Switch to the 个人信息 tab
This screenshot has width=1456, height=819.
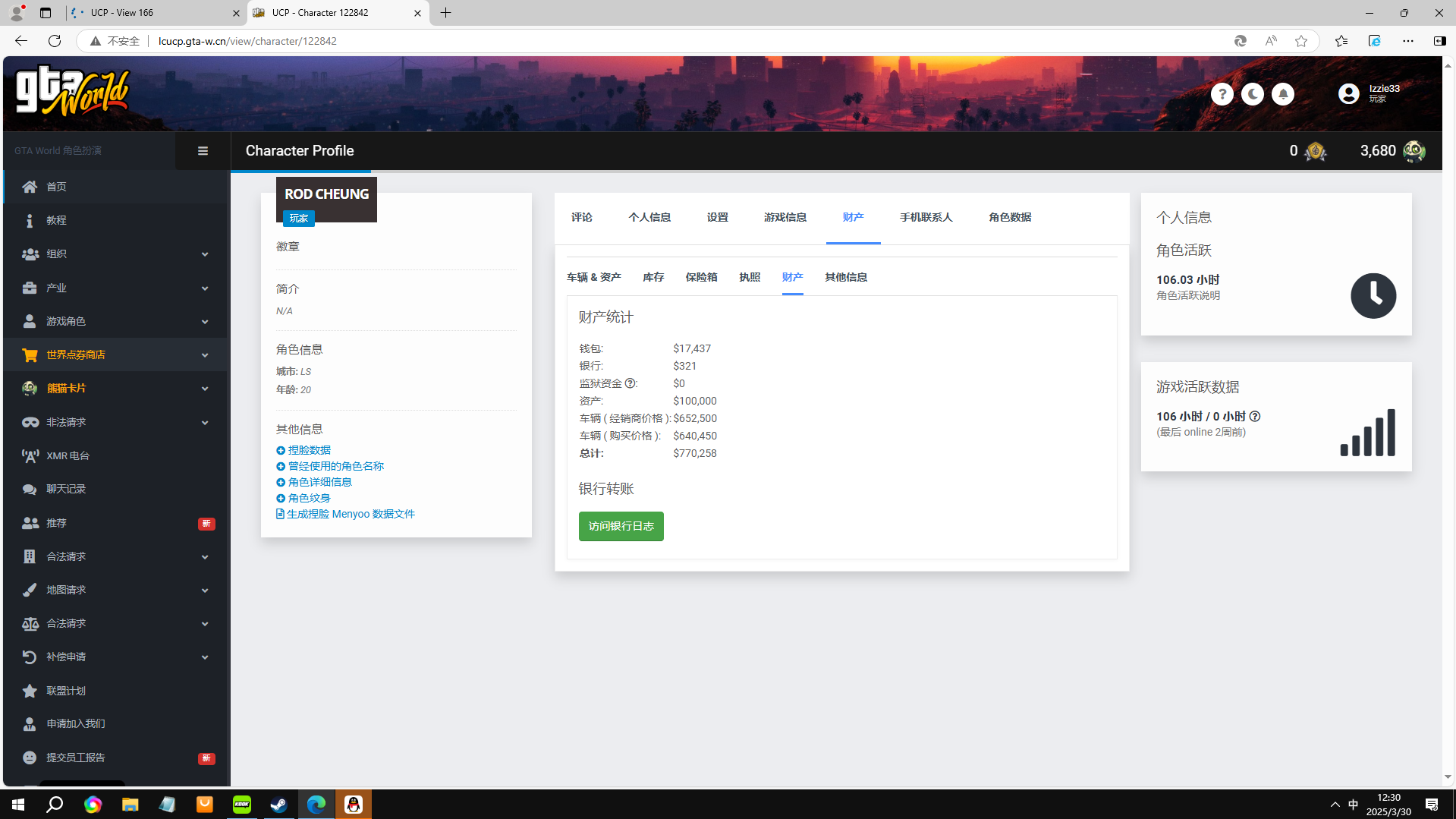[649, 218]
